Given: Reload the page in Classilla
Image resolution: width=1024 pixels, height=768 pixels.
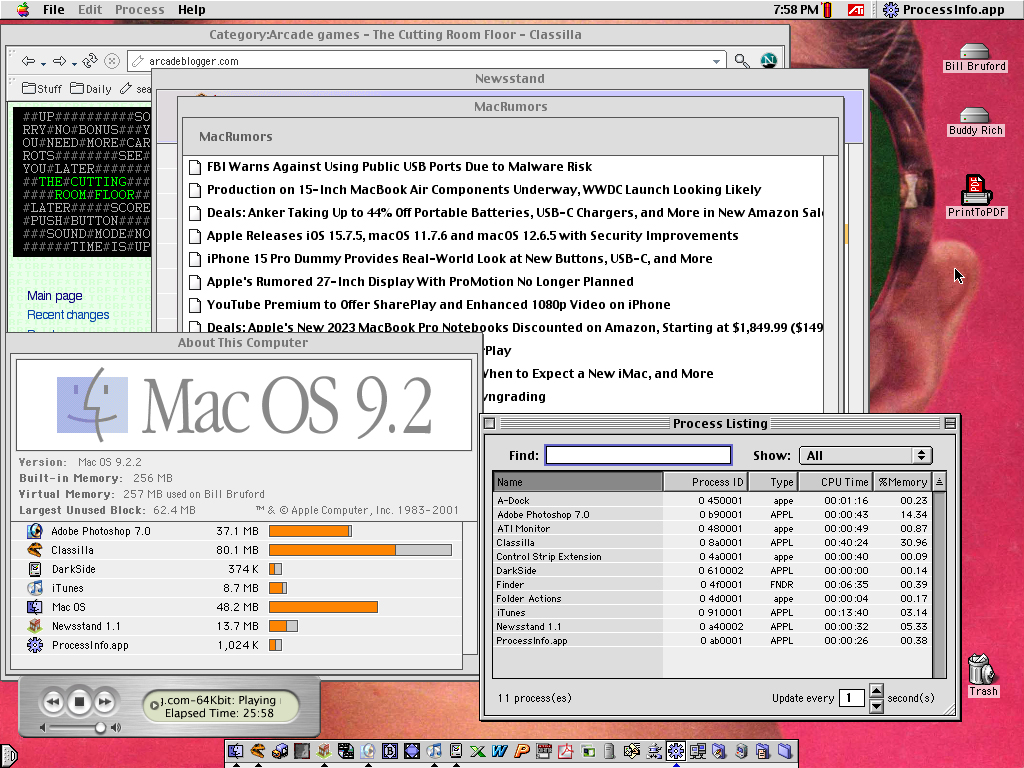Looking at the screenshot, I should click(x=89, y=61).
